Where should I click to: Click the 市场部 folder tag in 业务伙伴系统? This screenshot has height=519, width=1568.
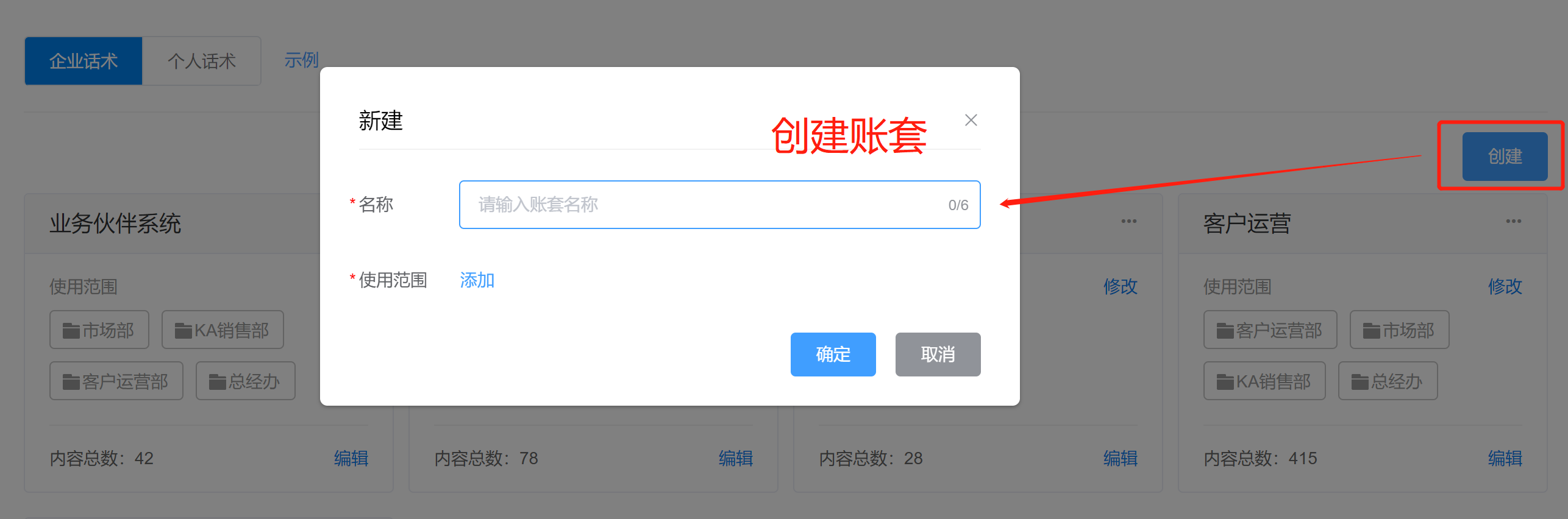point(99,330)
